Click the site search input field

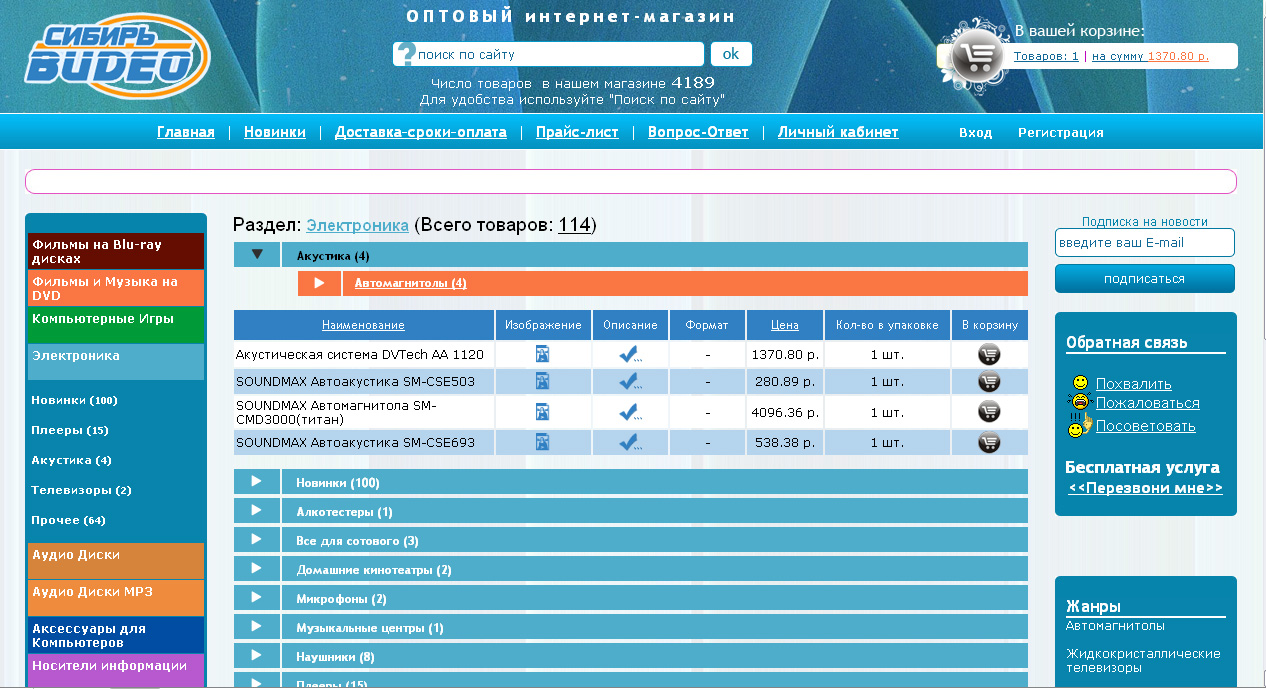(x=558, y=54)
